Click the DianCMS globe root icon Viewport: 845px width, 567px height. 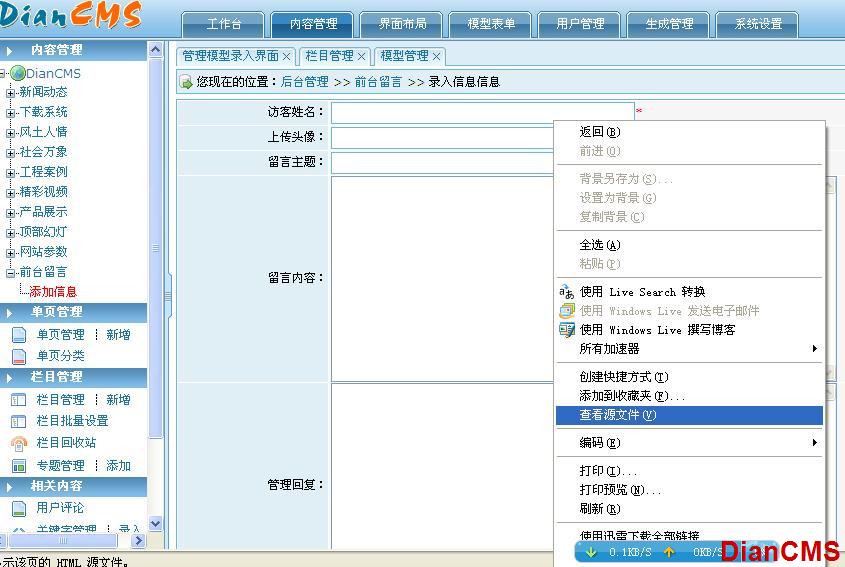[17, 73]
